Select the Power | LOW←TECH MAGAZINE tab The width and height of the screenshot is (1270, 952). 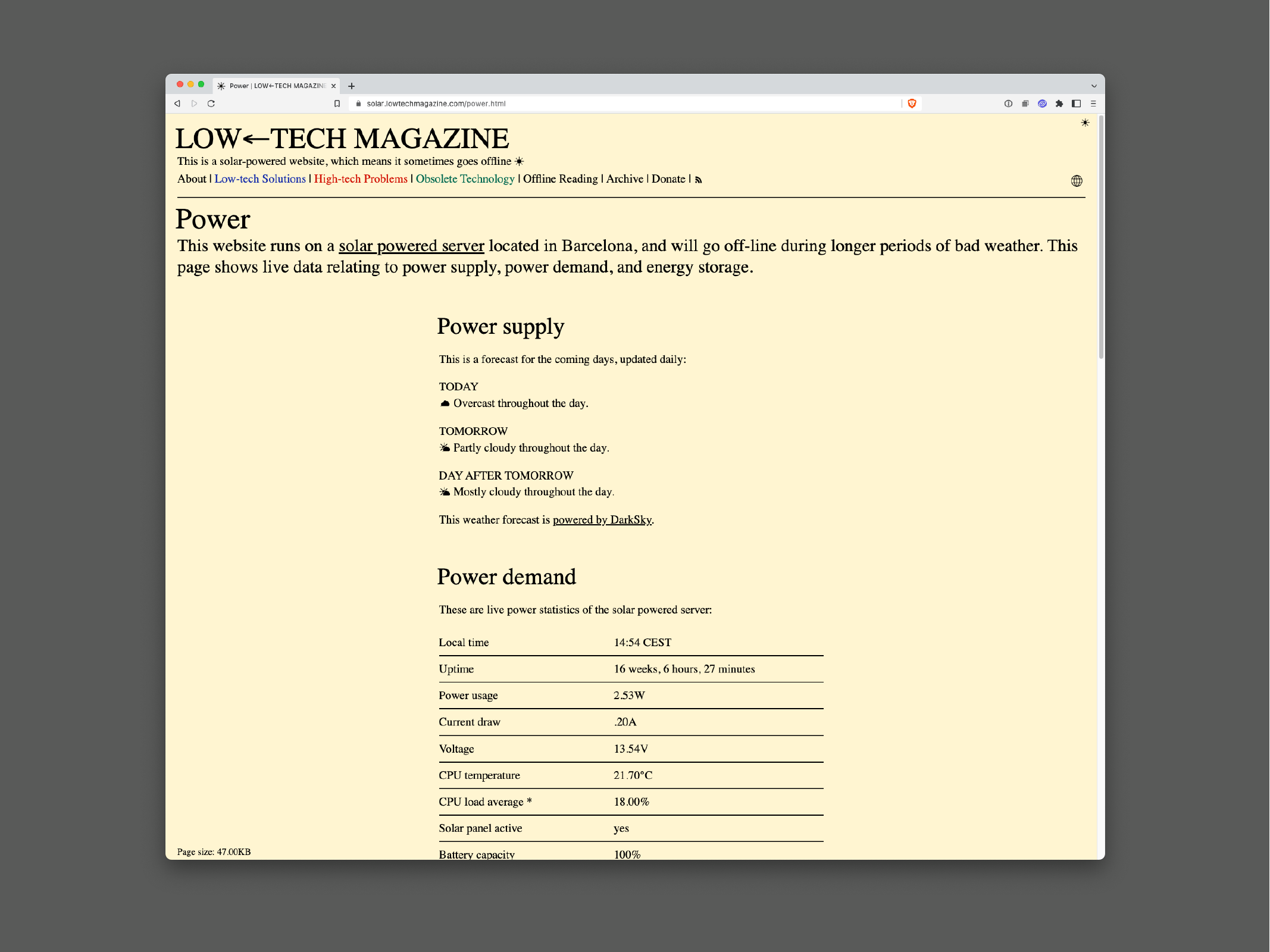[277, 86]
